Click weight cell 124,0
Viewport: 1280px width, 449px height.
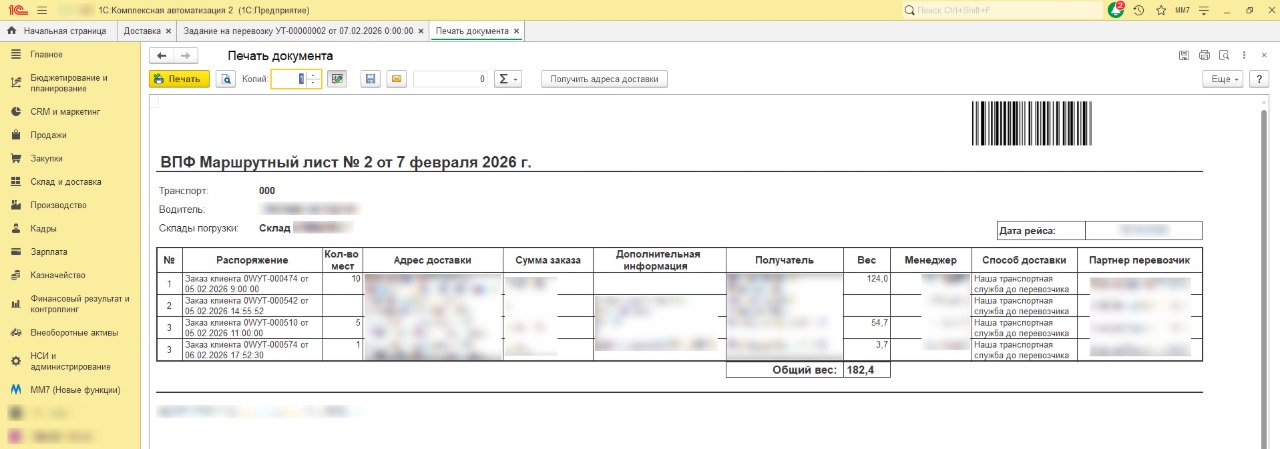coord(866,283)
